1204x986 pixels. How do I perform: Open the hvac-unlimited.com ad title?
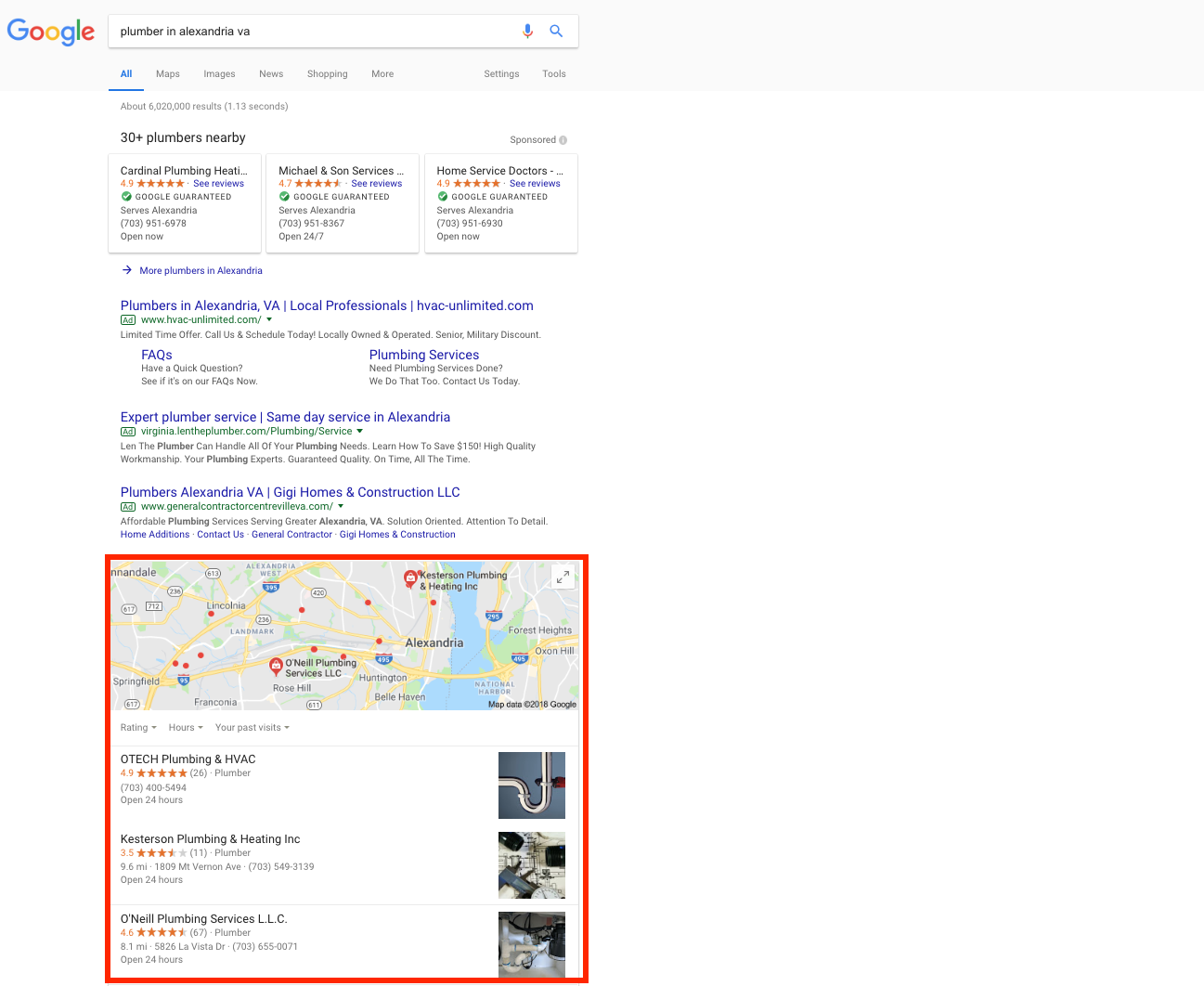click(x=327, y=305)
